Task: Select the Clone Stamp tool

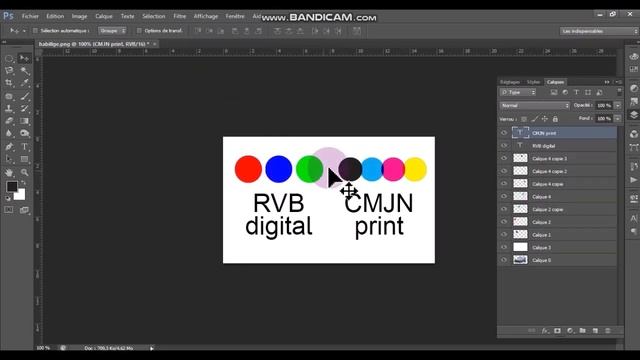Action: (x=9, y=109)
